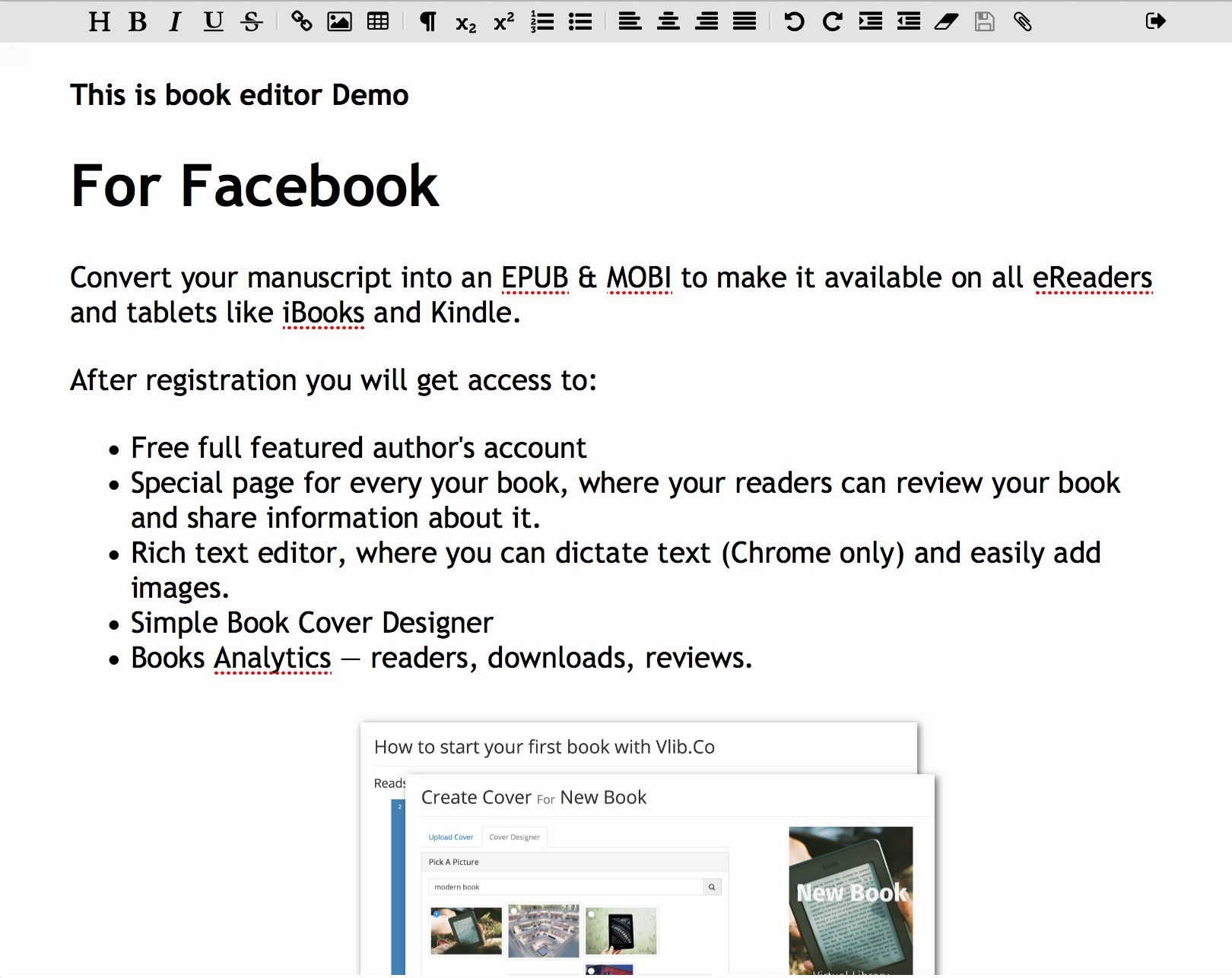The image size is (1232, 978).
Task: Click the 'Special page for every your book' bullet
Action: pyautogui.click(x=625, y=500)
